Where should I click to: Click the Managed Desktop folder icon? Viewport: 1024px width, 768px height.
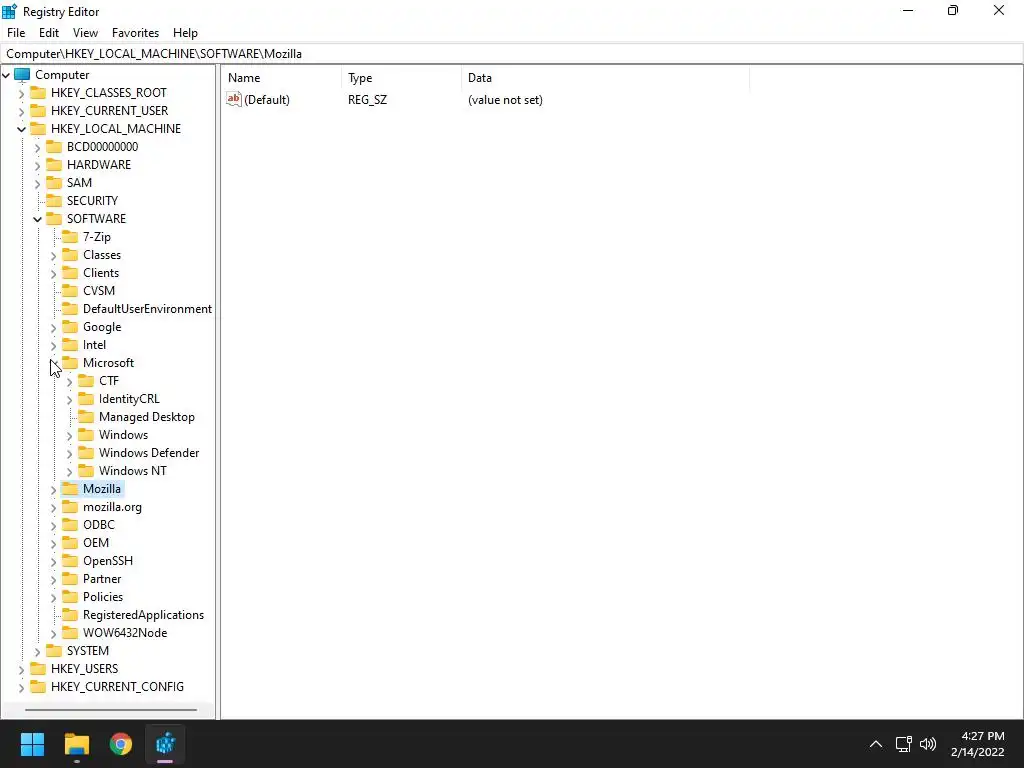(x=86, y=417)
